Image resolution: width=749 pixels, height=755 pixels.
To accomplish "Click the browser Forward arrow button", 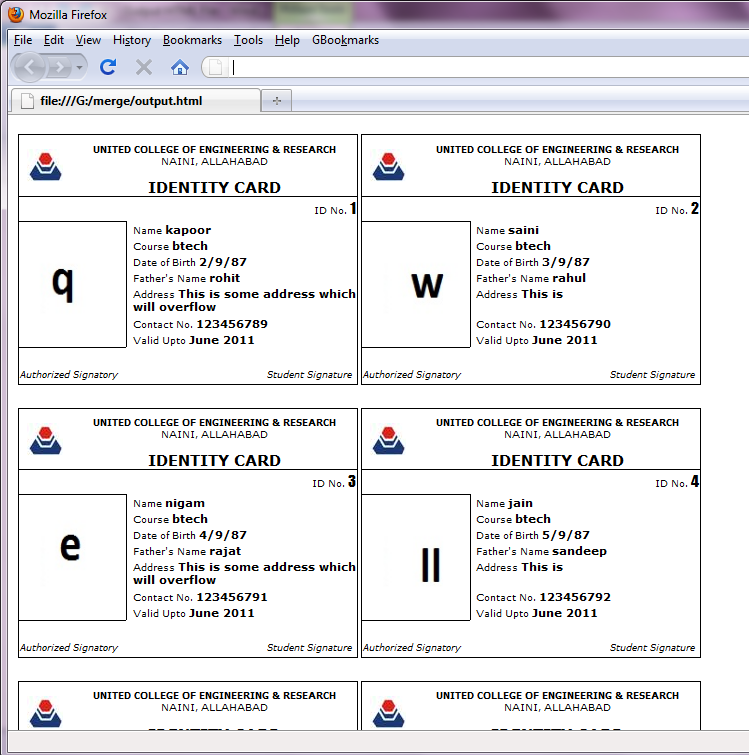I will (x=59, y=67).
